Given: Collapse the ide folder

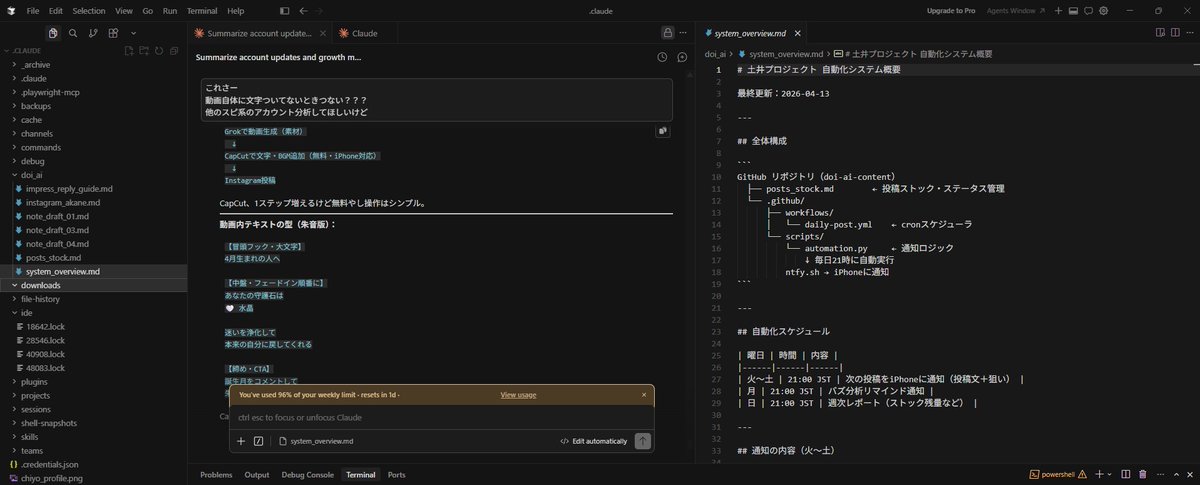Looking at the screenshot, I should pos(94,312).
